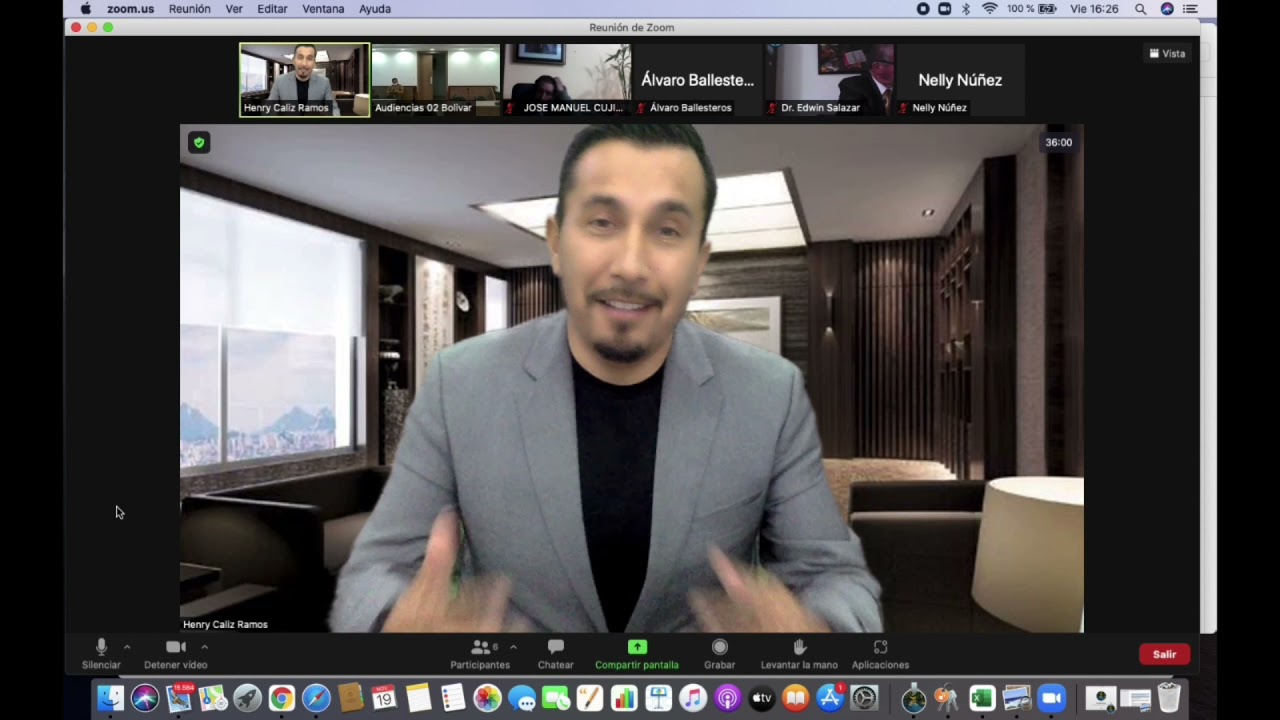Click the 36:00 meeting timer

1058,143
